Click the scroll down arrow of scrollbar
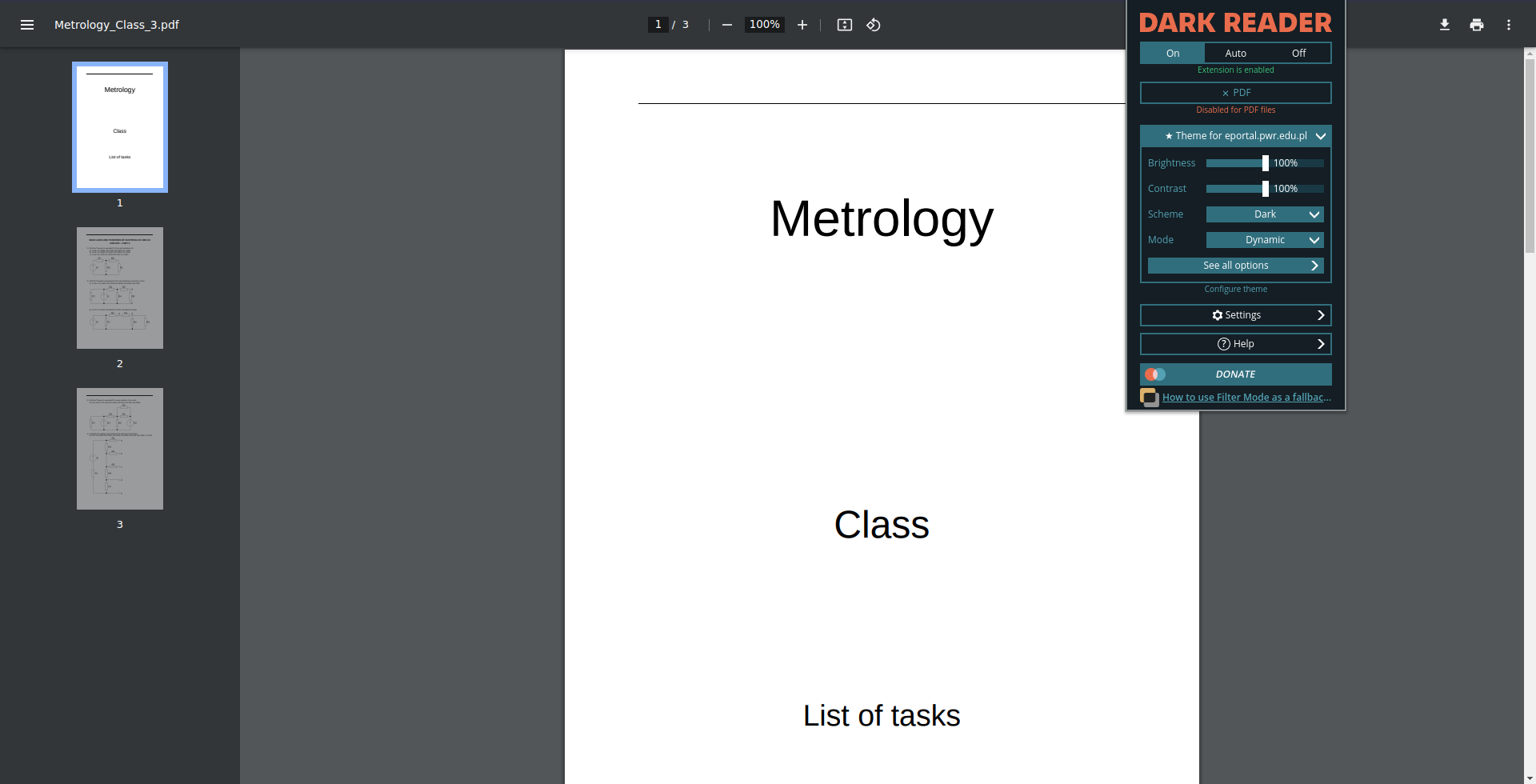1536x784 pixels. (1530, 778)
